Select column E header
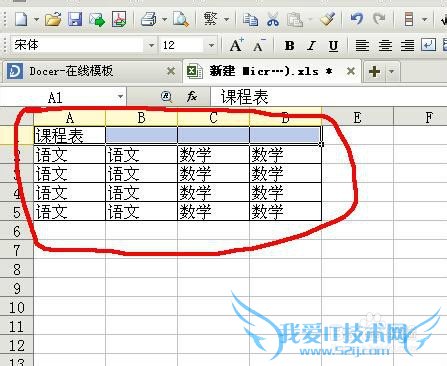Viewport: 447px width, 366px height. point(357,117)
